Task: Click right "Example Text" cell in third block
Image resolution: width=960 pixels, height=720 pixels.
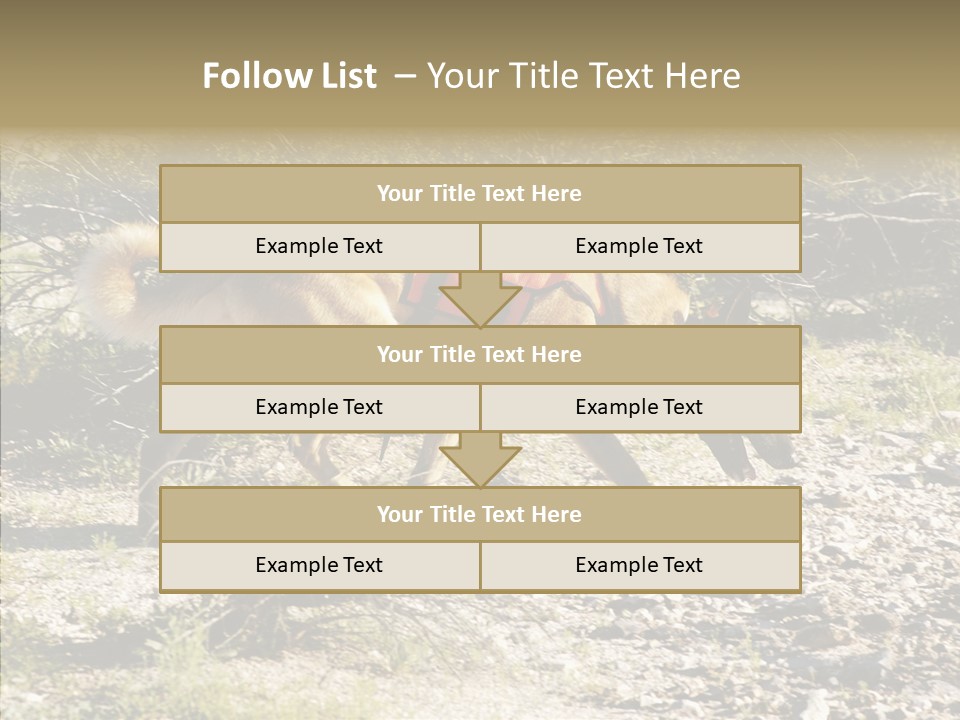Action: (x=640, y=566)
